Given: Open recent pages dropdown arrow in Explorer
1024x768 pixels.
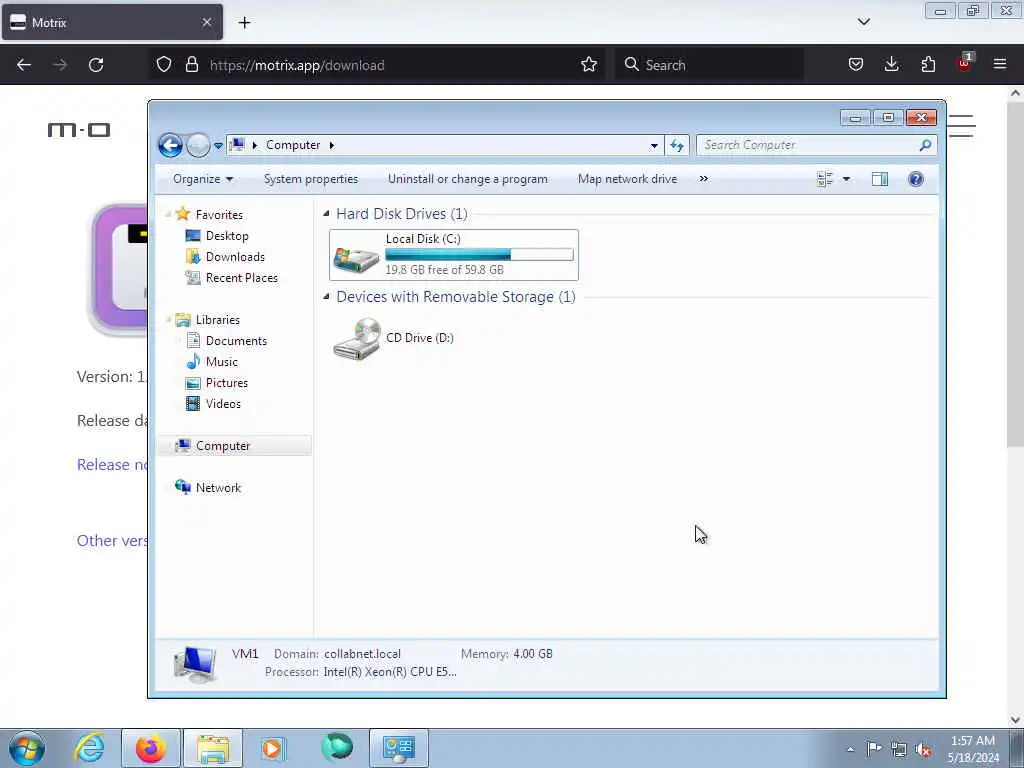Looking at the screenshot, I should pyautogui.click(x=218, y=146).
